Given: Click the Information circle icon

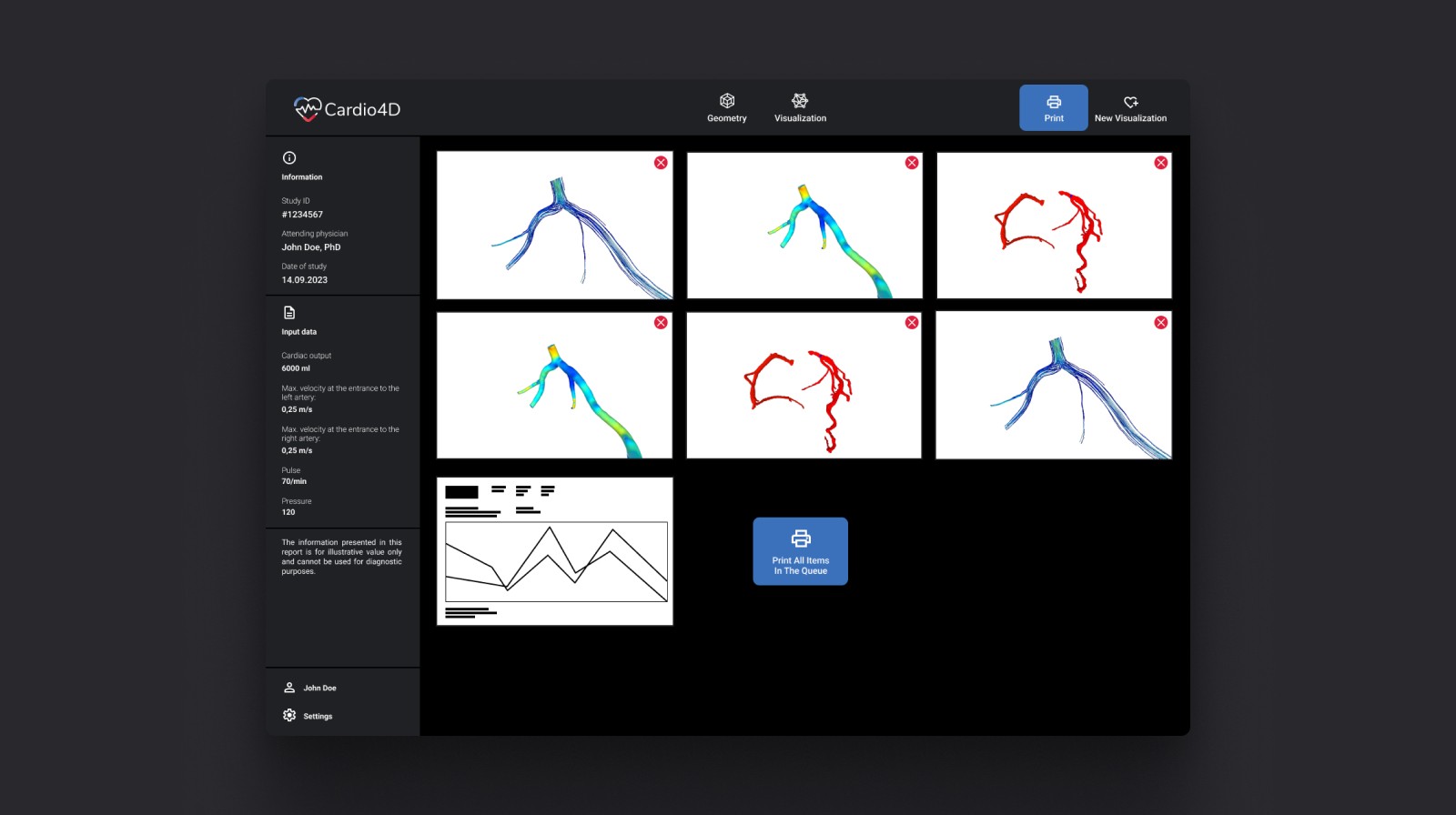Looking at the screenshot, I should tap(289, 157).
